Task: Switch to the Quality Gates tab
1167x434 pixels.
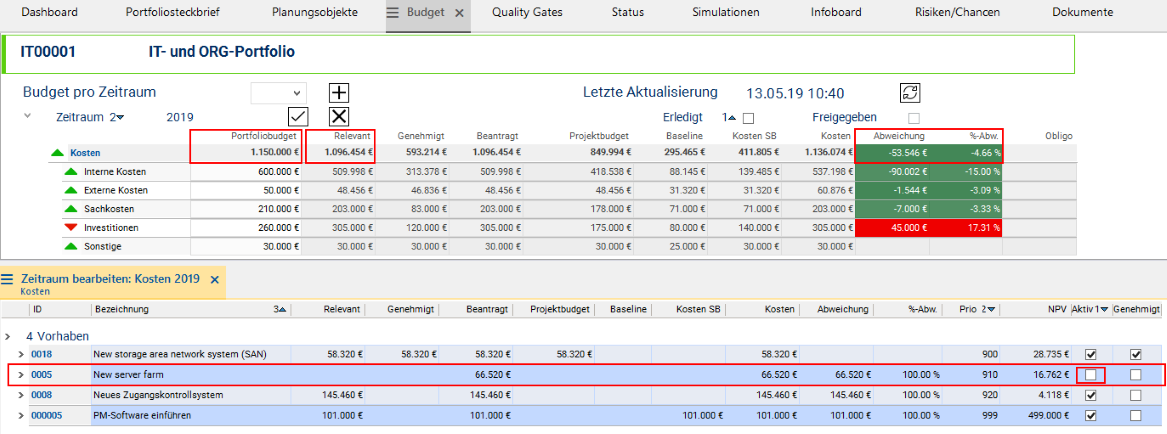Action: (527, 13)
